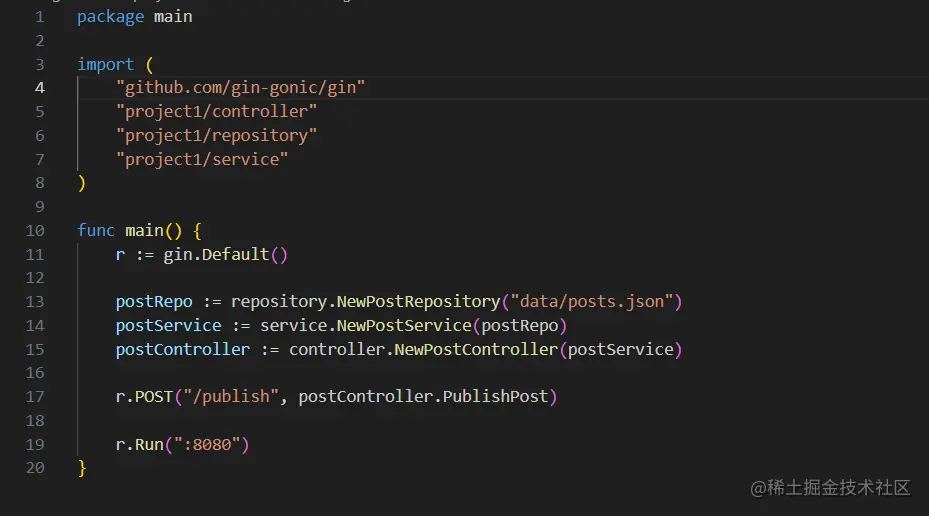The width and height of the screenshot is (929, 516).
Task: Click "r.Run" on line 19
Action: [x=139, y=444]
